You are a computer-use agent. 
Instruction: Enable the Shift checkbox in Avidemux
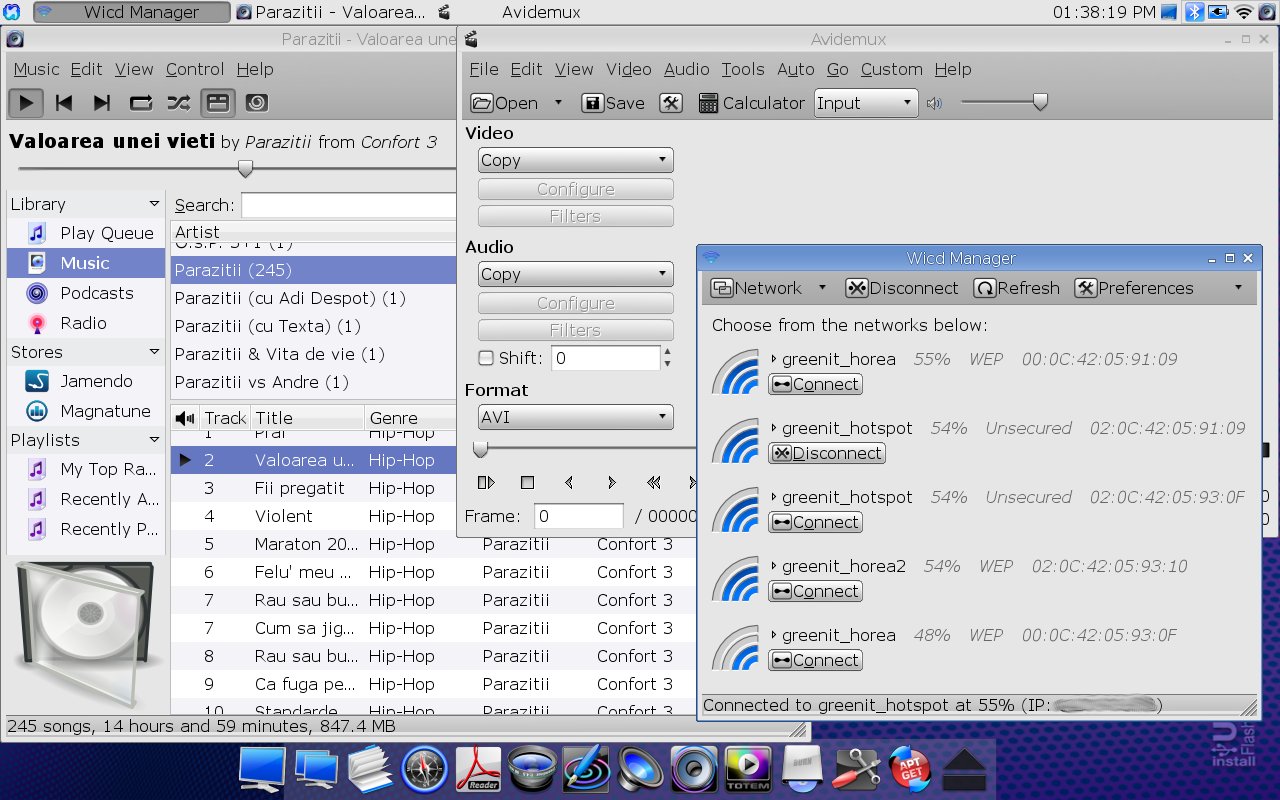coord(486,358)
